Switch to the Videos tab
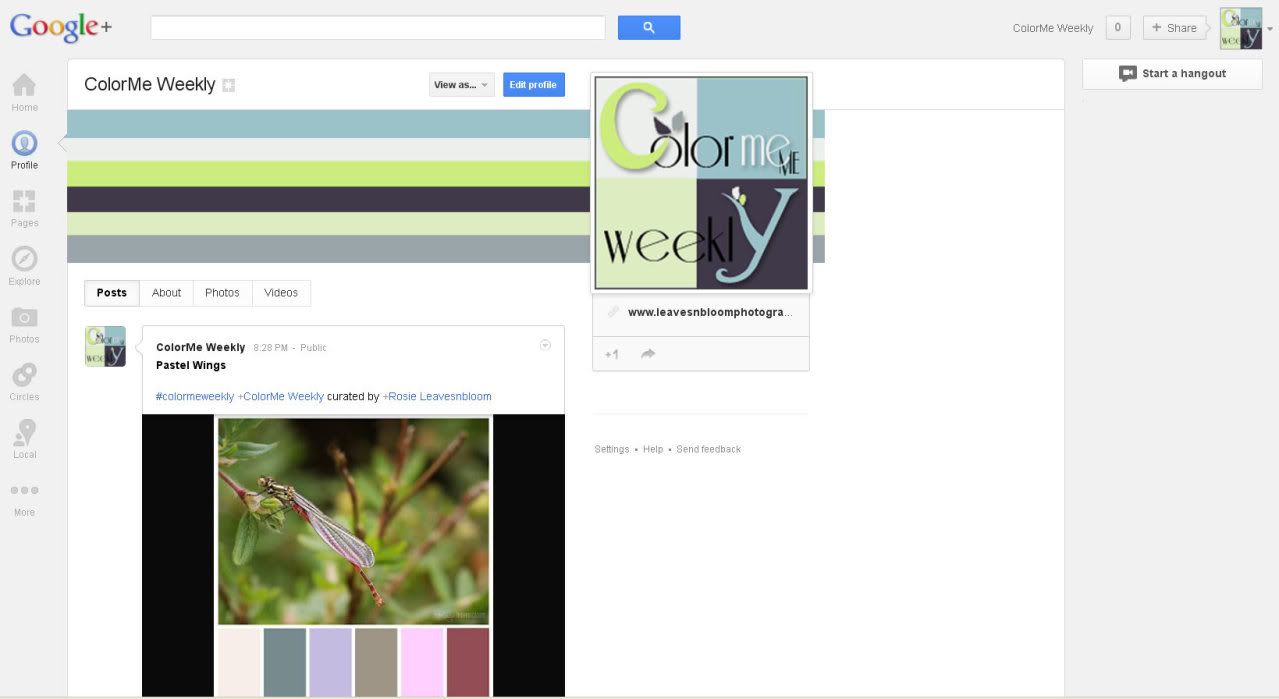The width and height of the screenshot is (1279, 699). 281,293
